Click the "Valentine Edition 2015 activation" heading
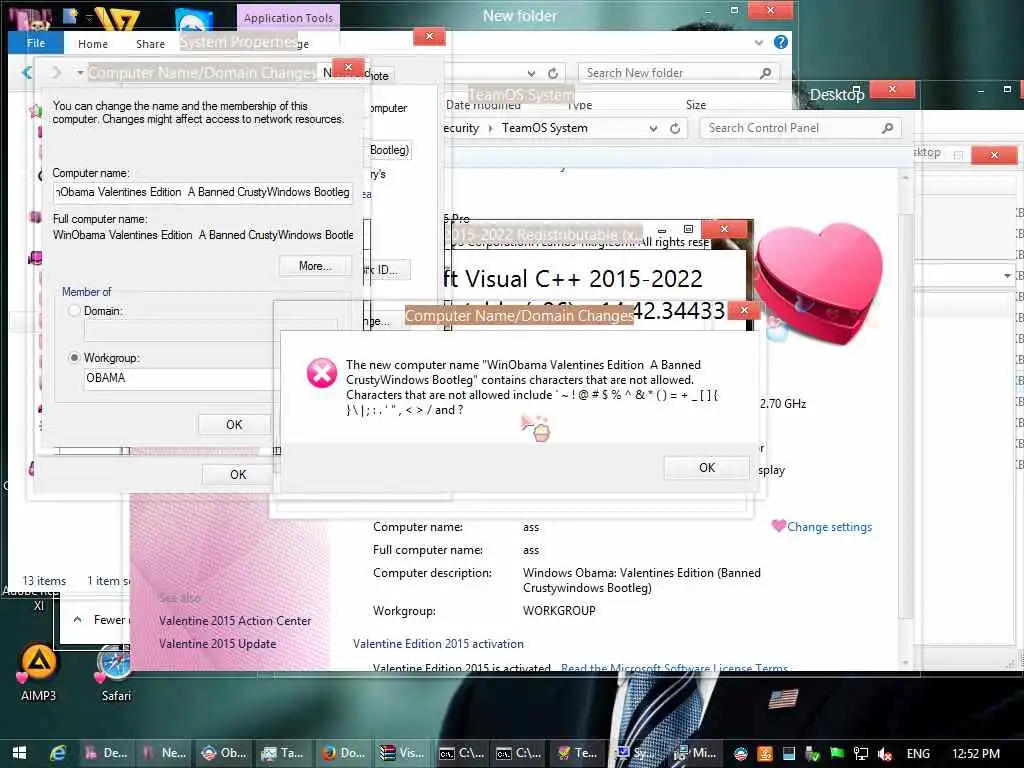This screenshot has height=768, width=1024. 438,644
